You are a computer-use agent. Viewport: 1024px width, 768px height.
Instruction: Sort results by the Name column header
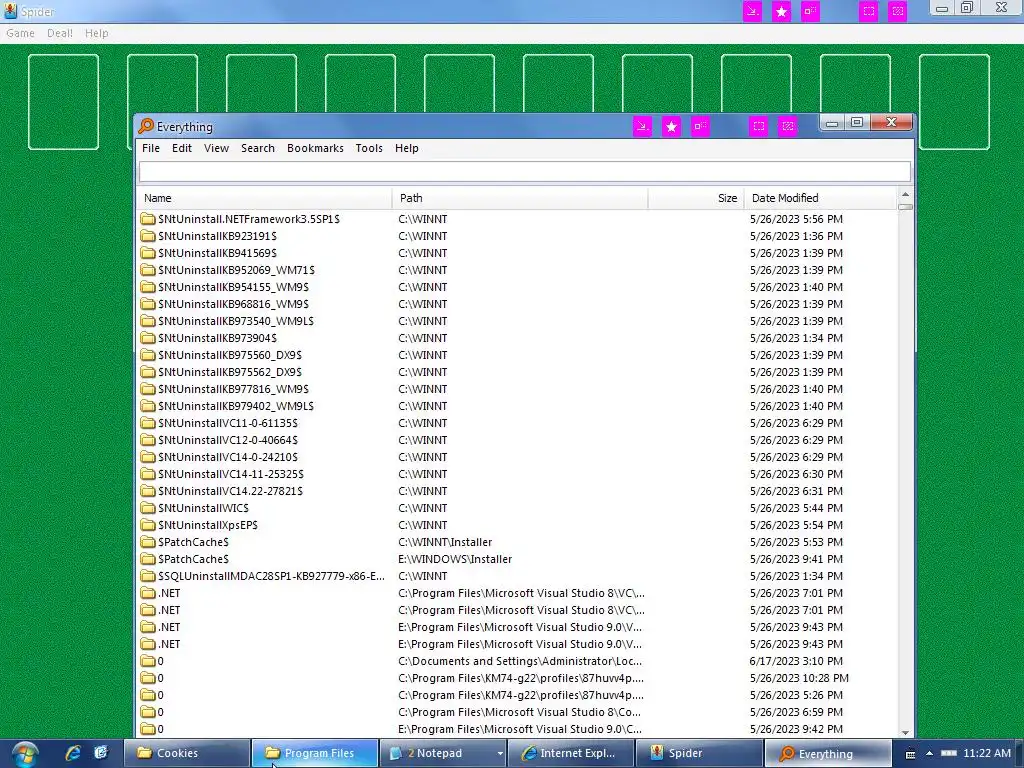(x=264, y=198)
